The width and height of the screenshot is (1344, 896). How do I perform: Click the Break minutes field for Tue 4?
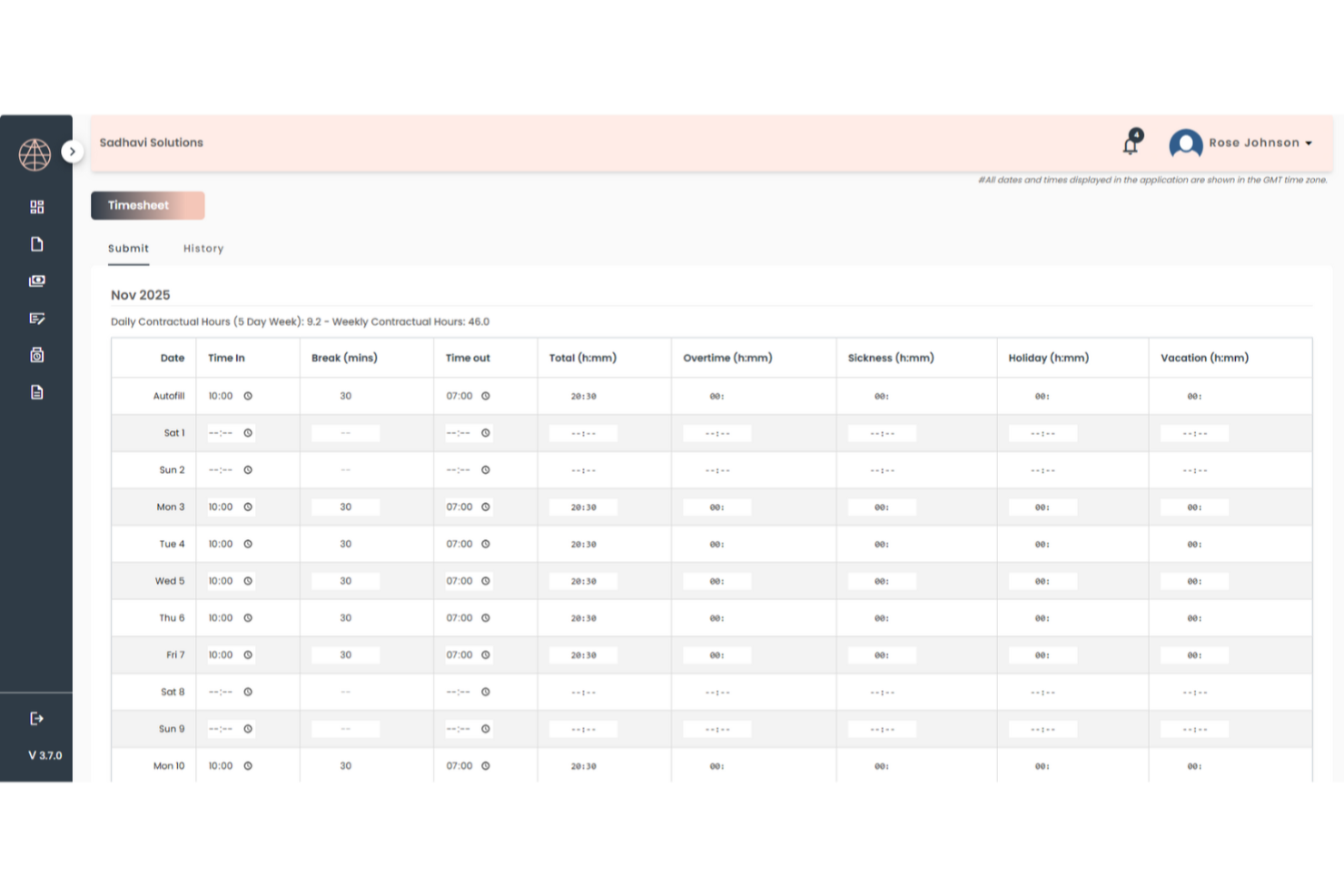pyautogui.click(x=345, y=544)
